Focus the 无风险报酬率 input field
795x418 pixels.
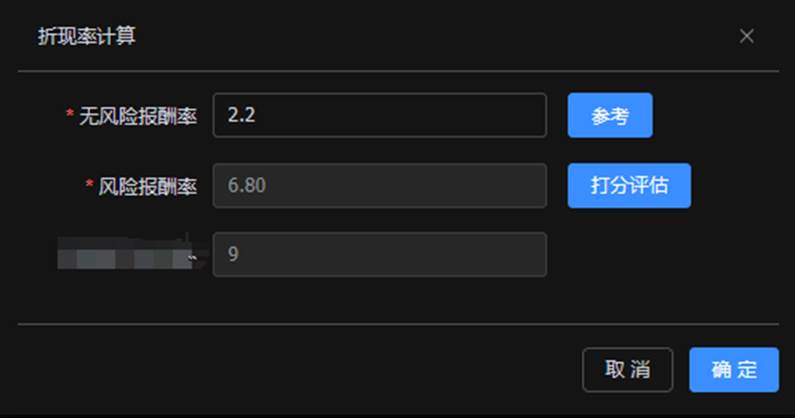[x=380, y=115]
